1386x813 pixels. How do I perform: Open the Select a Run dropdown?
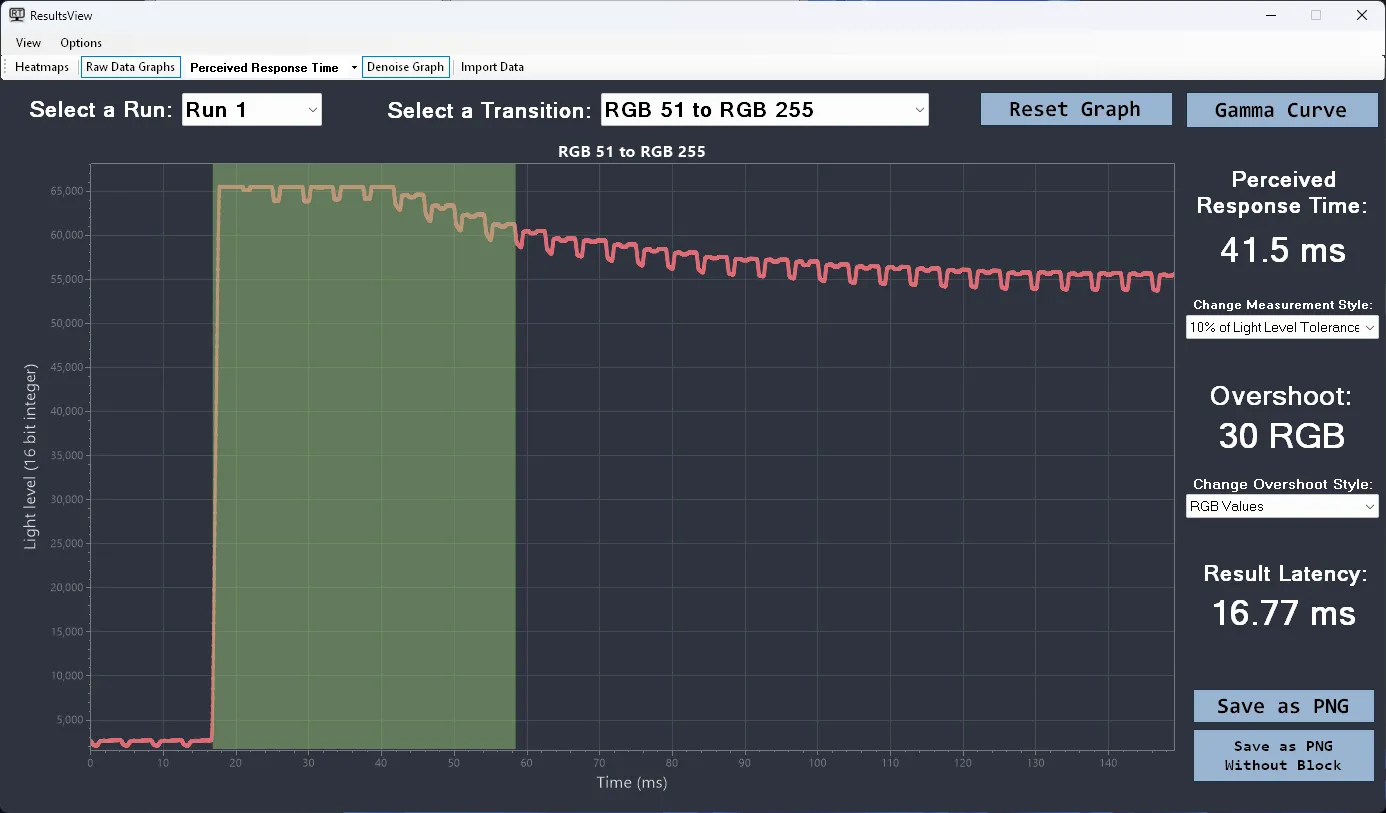[252, 110]
